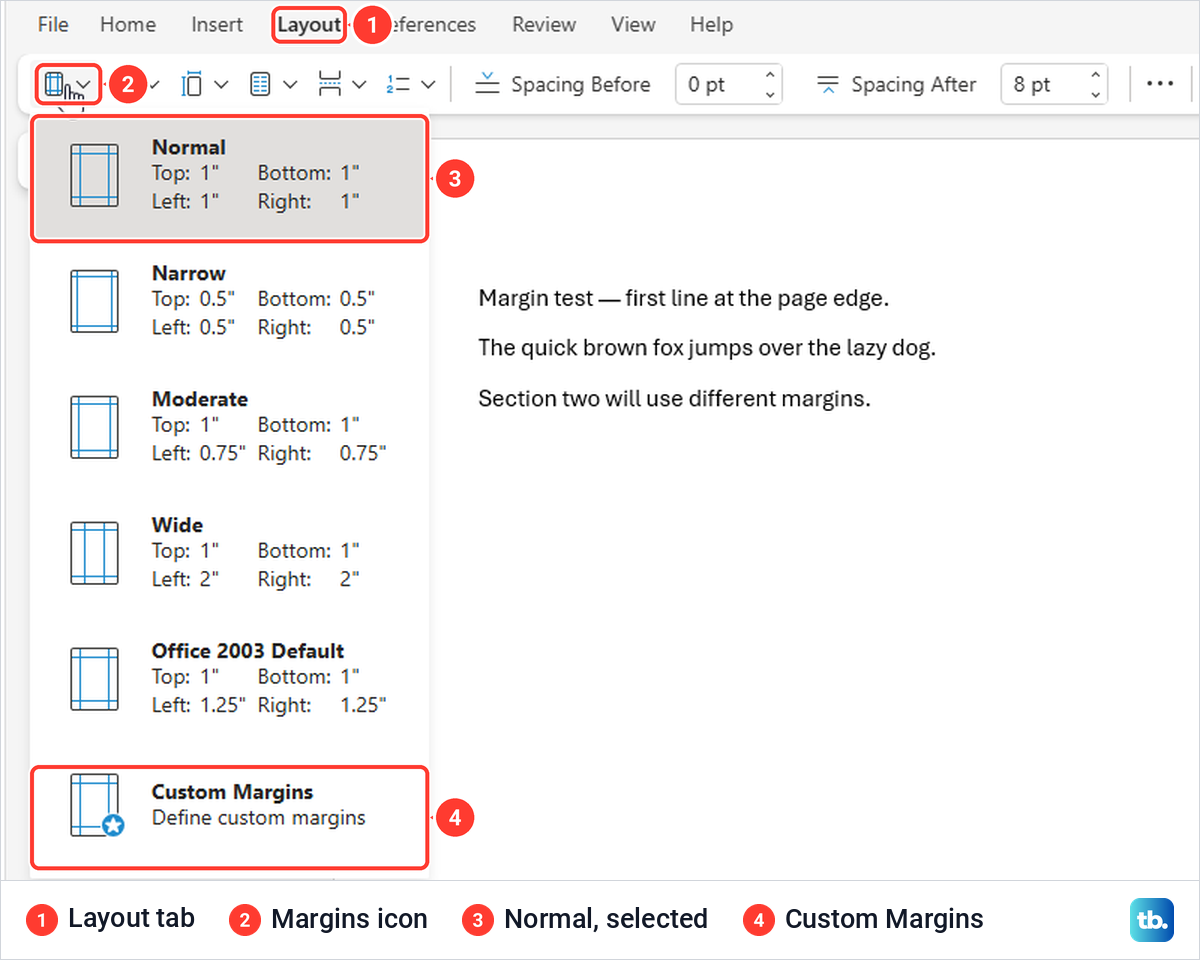The width and height of the screenshot is (1200, 960).
Task: Expand the Columns dropdown chevron
Action: (290, 85)
